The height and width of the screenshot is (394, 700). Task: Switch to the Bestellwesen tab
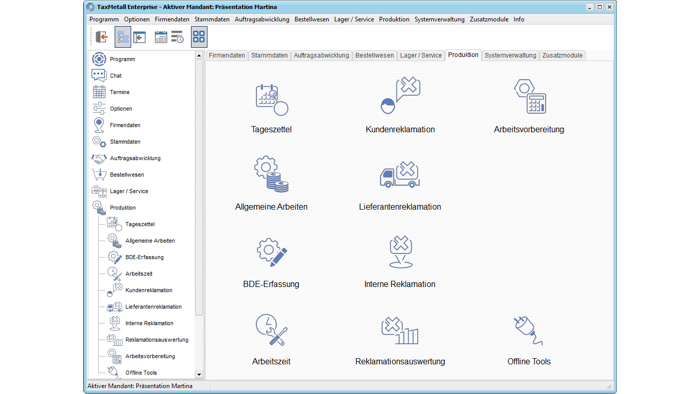[375, 55]
